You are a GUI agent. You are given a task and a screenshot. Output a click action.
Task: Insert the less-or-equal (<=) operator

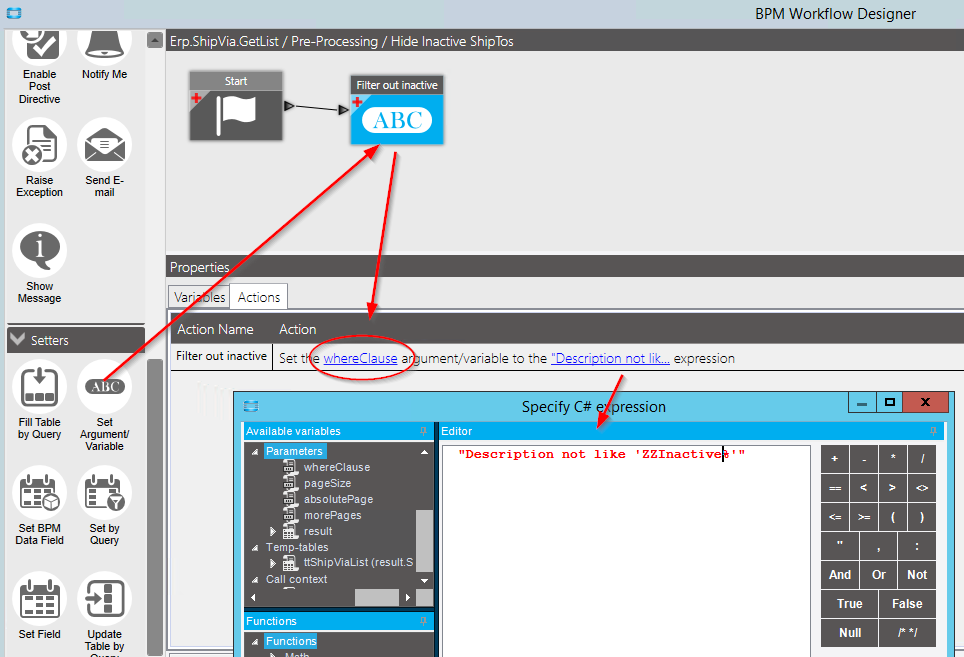pos(835,517)
